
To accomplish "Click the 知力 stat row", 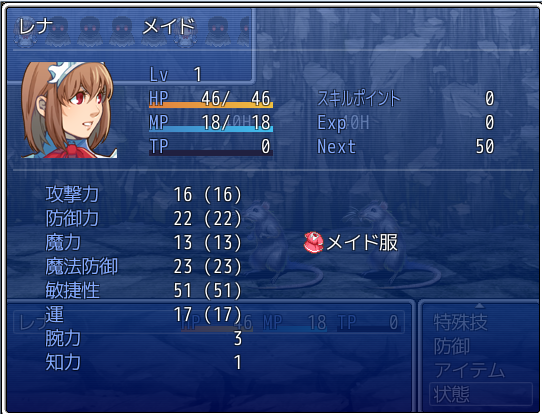I will pos(143,363).
